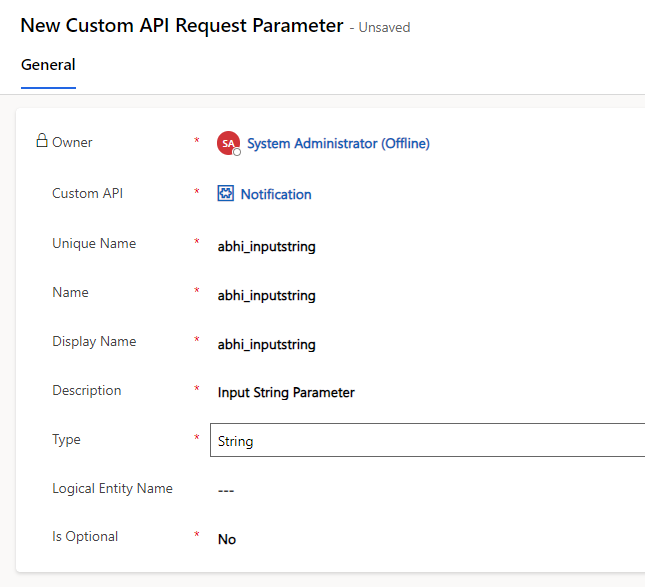Open the Notification custom API link
Screen dimensions: 645x587
276,194
